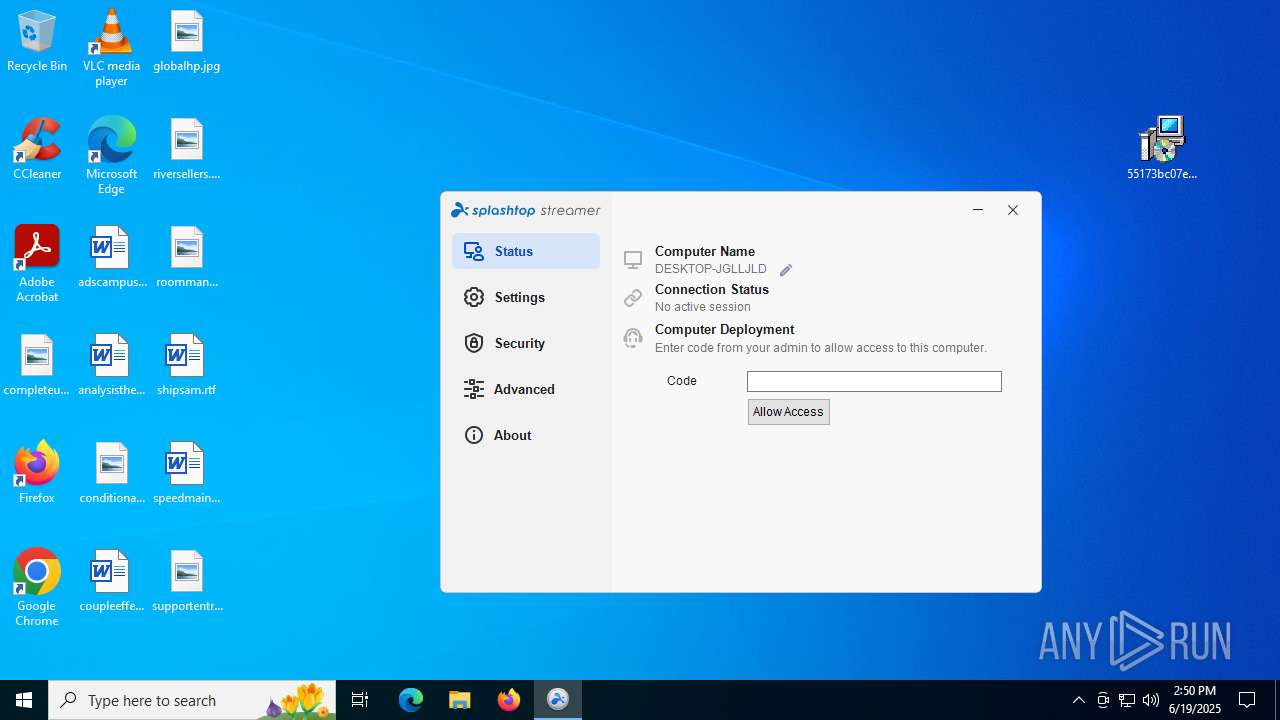Select the conditiona image file icon
This screenshot has width=1280, height=720.
[x=111, y=473]
